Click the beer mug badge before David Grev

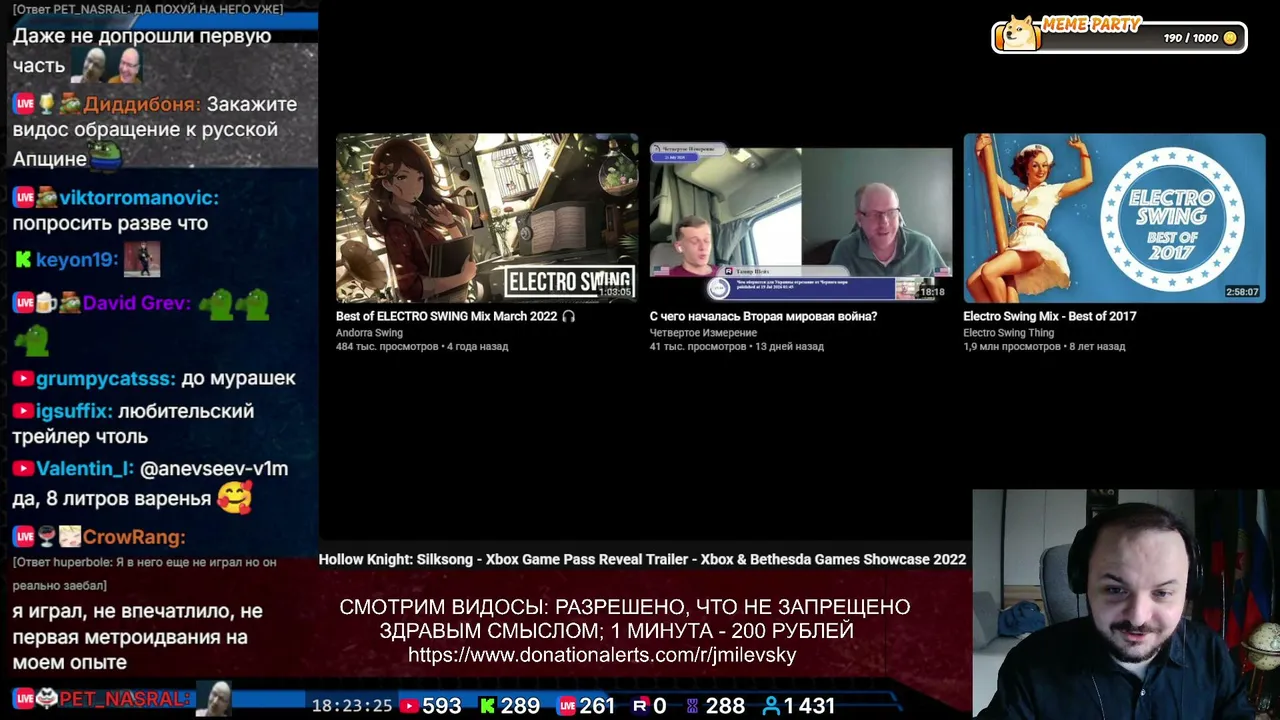46,303
